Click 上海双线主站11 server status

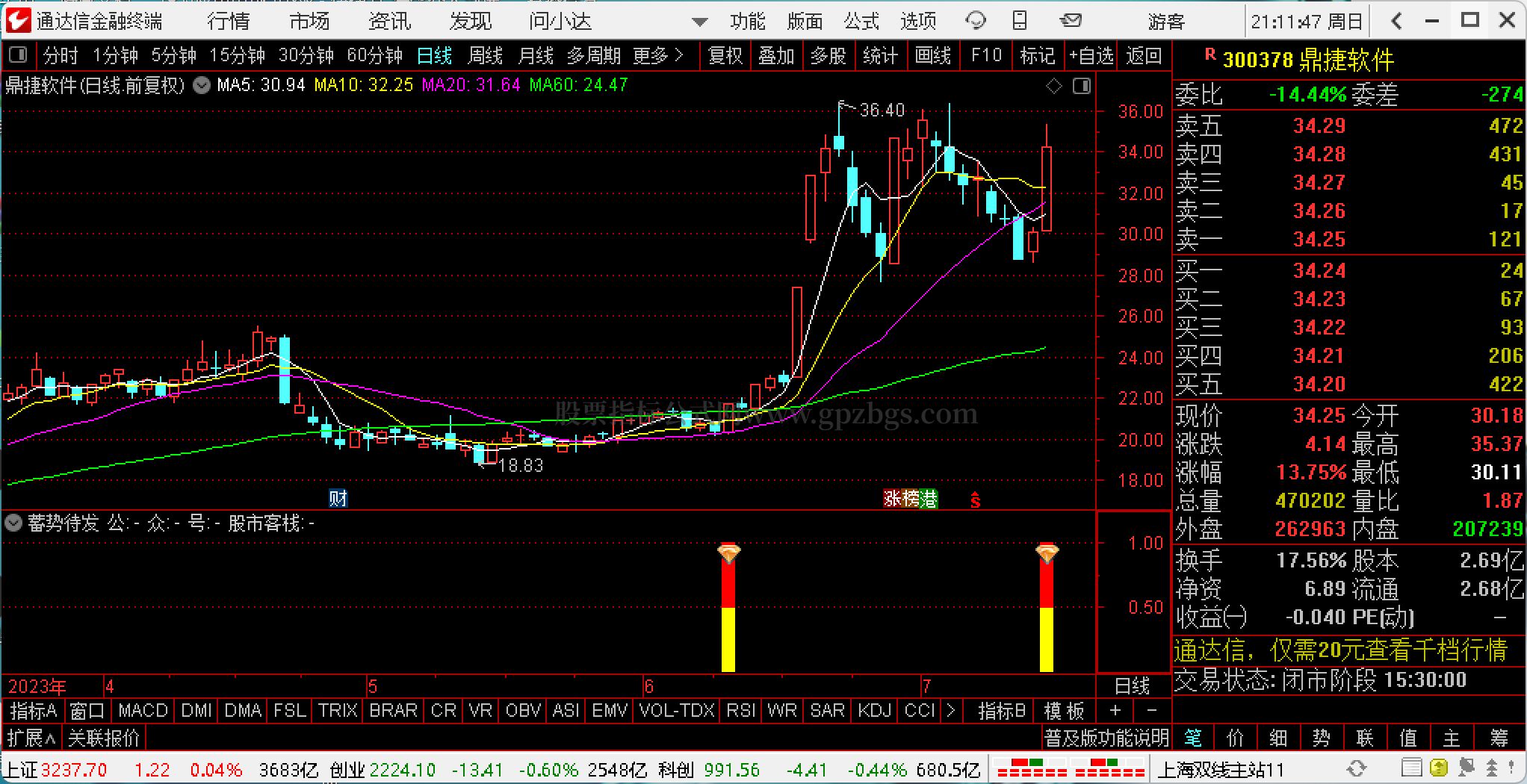point(1221,769)
